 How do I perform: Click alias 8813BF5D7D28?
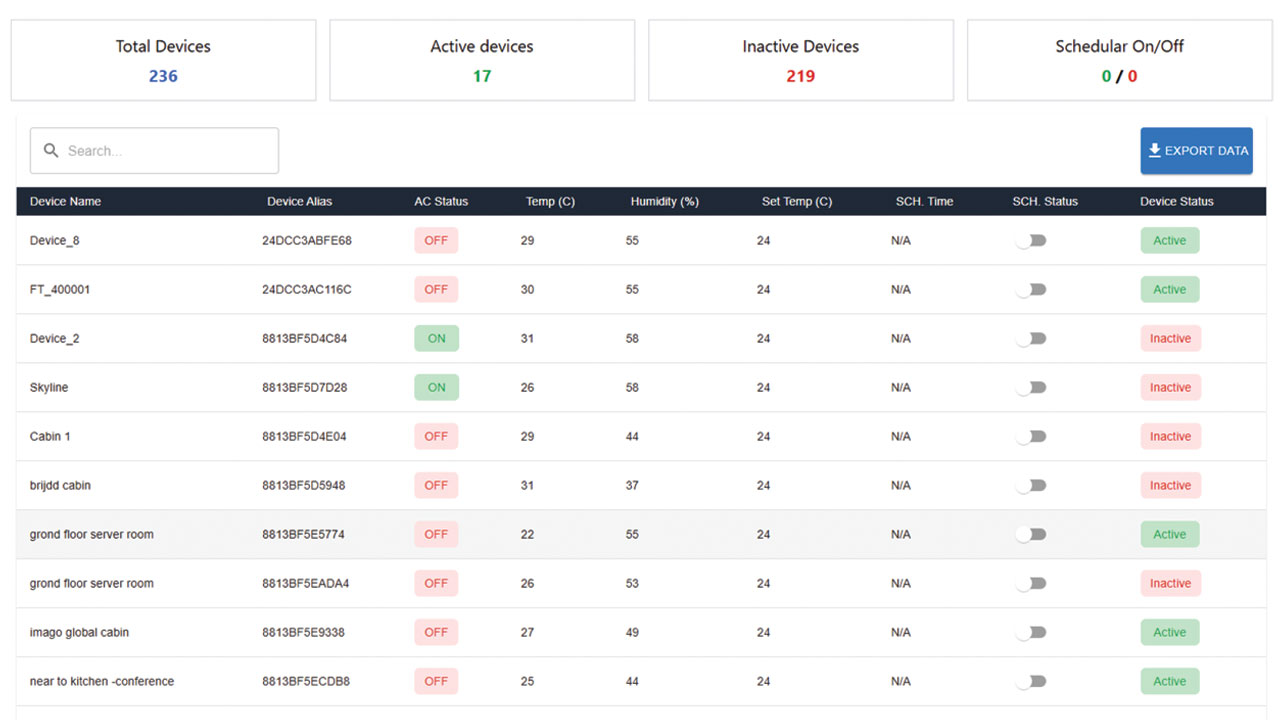305,388
